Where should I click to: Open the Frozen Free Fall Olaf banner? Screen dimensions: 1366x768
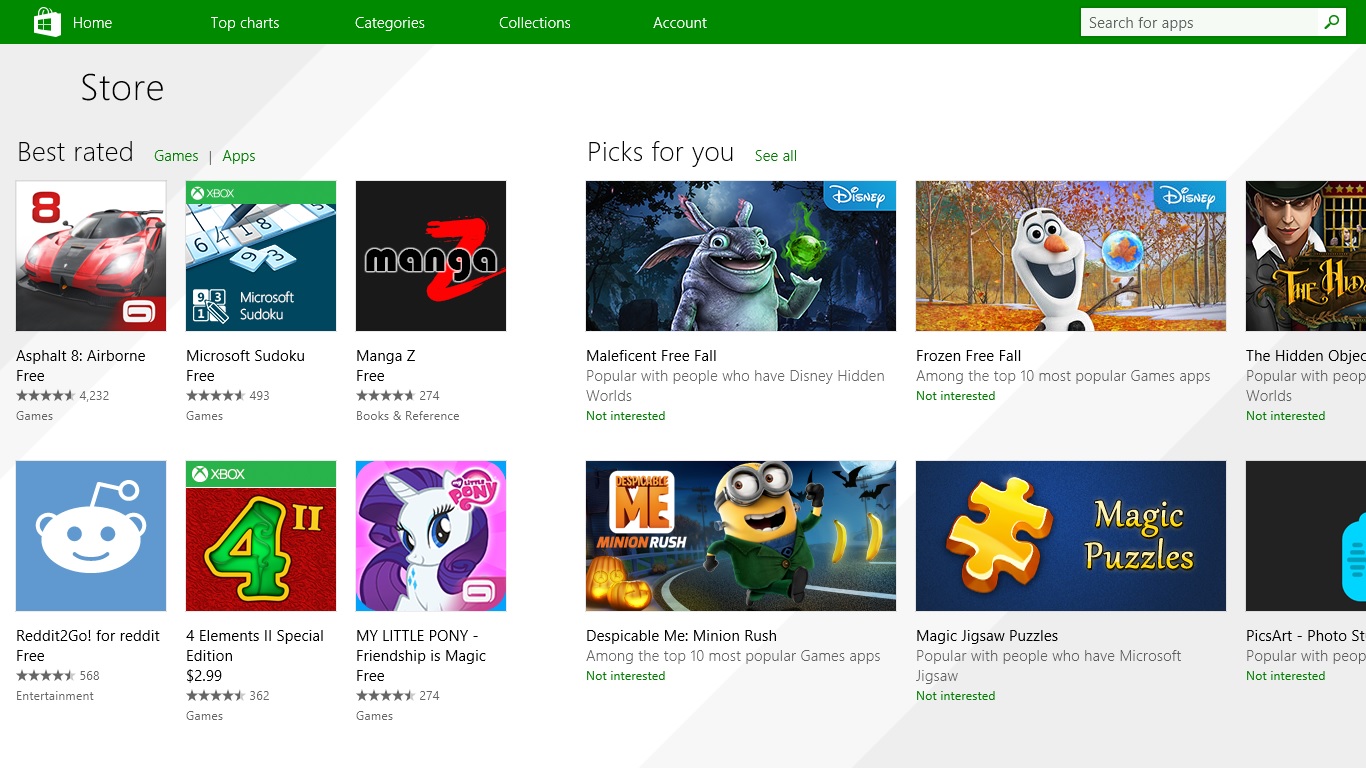pyautogui.click(x=1071, y=256)
